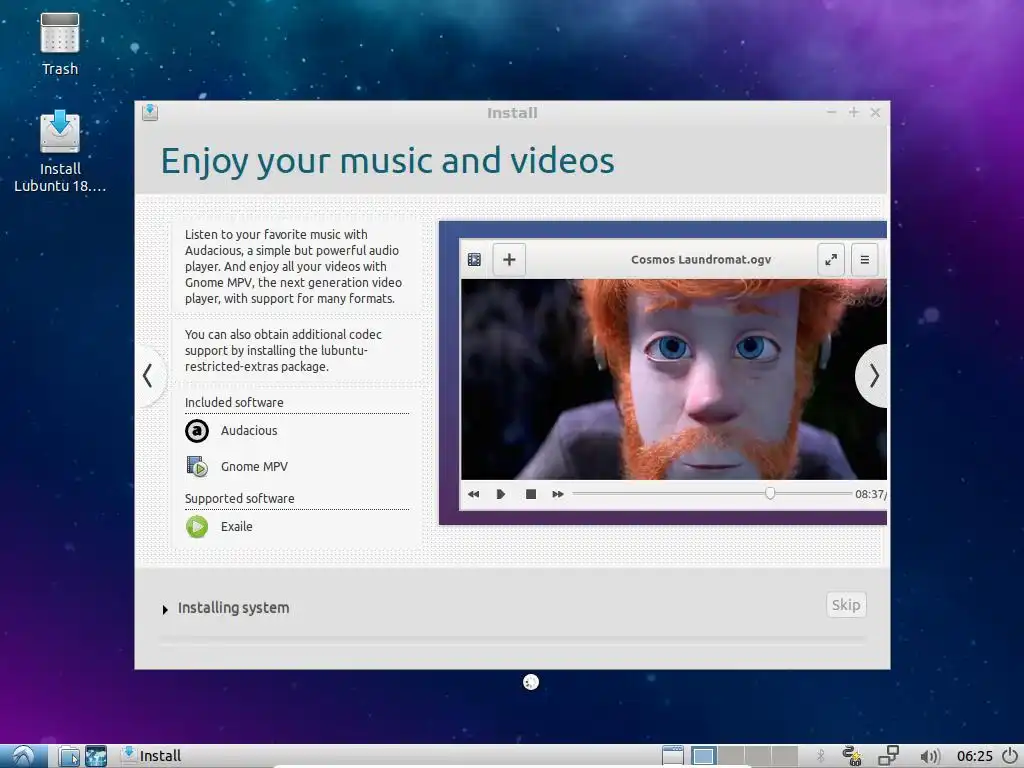Open the Lubuntu start menu
This screenshot has width=1024, height=768.
[24, 756]
